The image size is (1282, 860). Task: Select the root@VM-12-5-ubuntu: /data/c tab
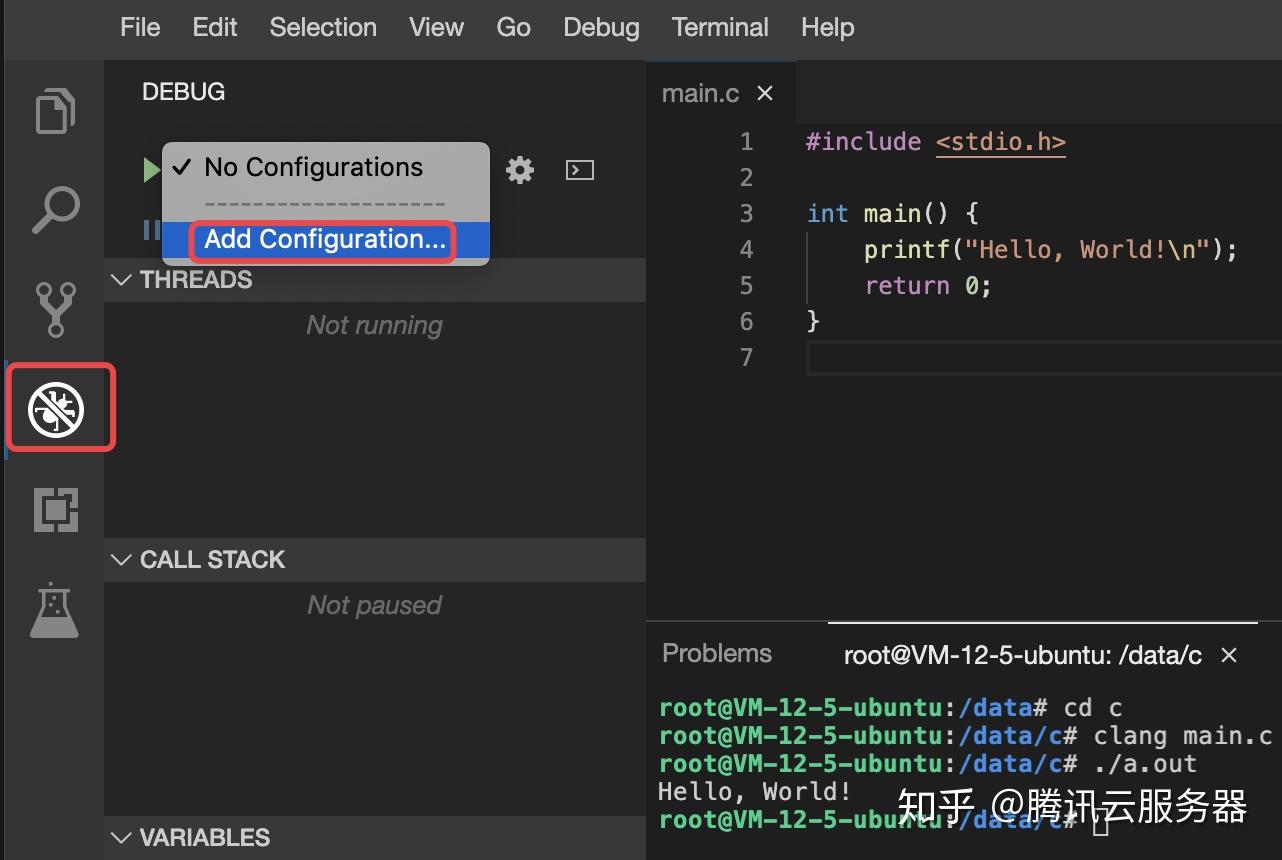1022,655
